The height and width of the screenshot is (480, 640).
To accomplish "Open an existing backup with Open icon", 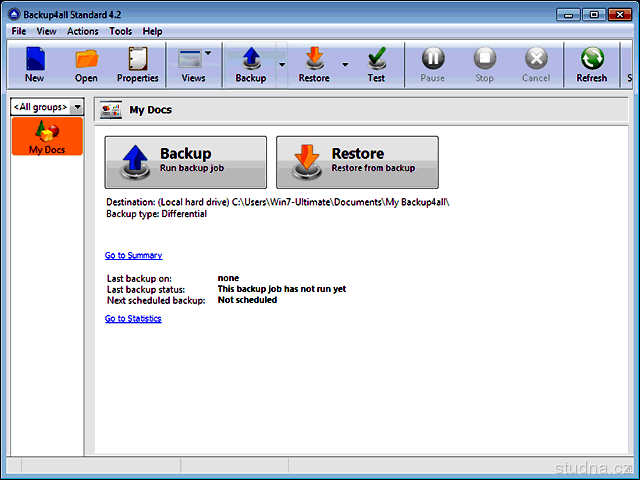I will [86, 63].
